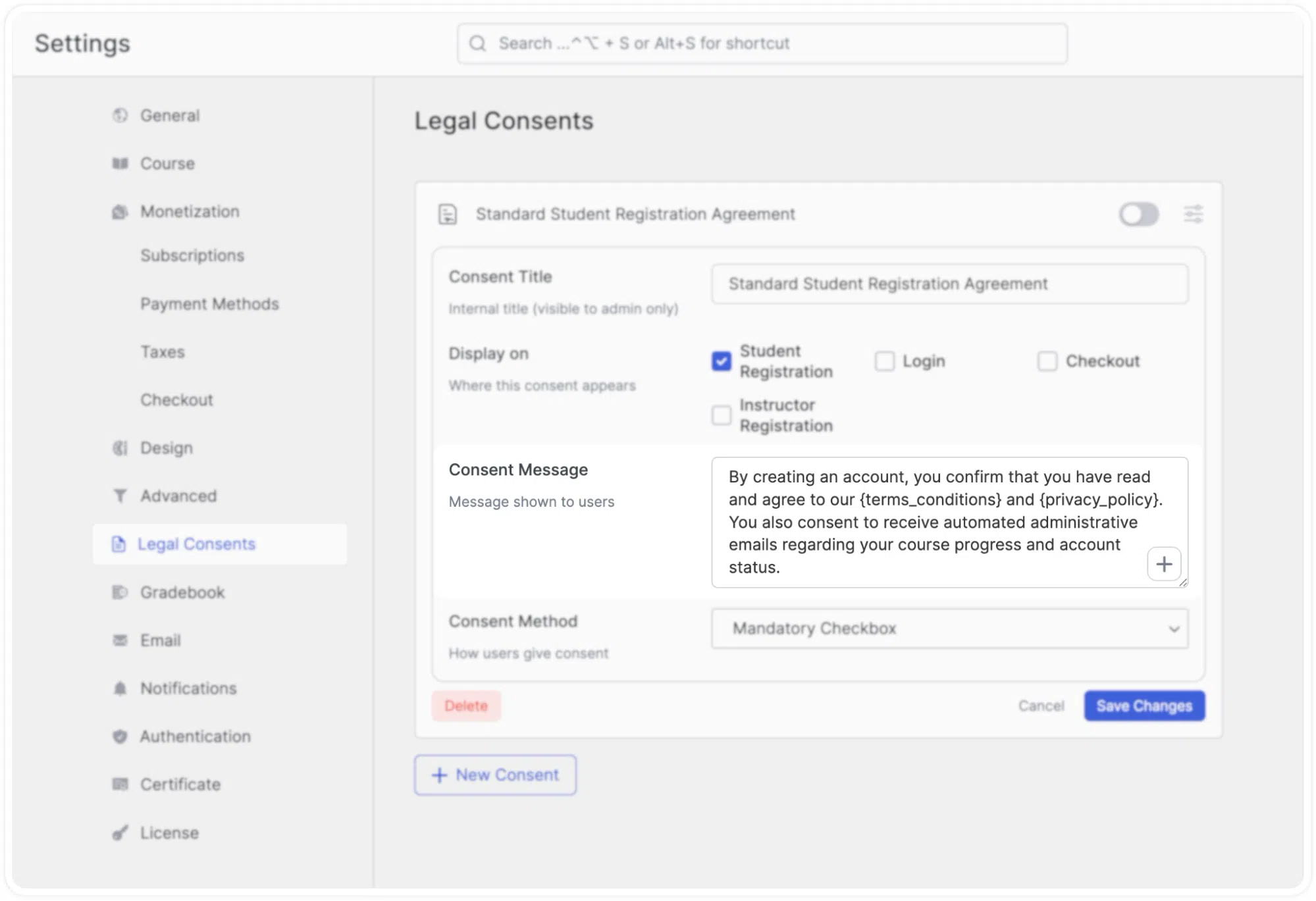This screenshot has width=1316, height=901.
Task: Click the Consent Message textarea resize handle
Action: point(1183,582)
